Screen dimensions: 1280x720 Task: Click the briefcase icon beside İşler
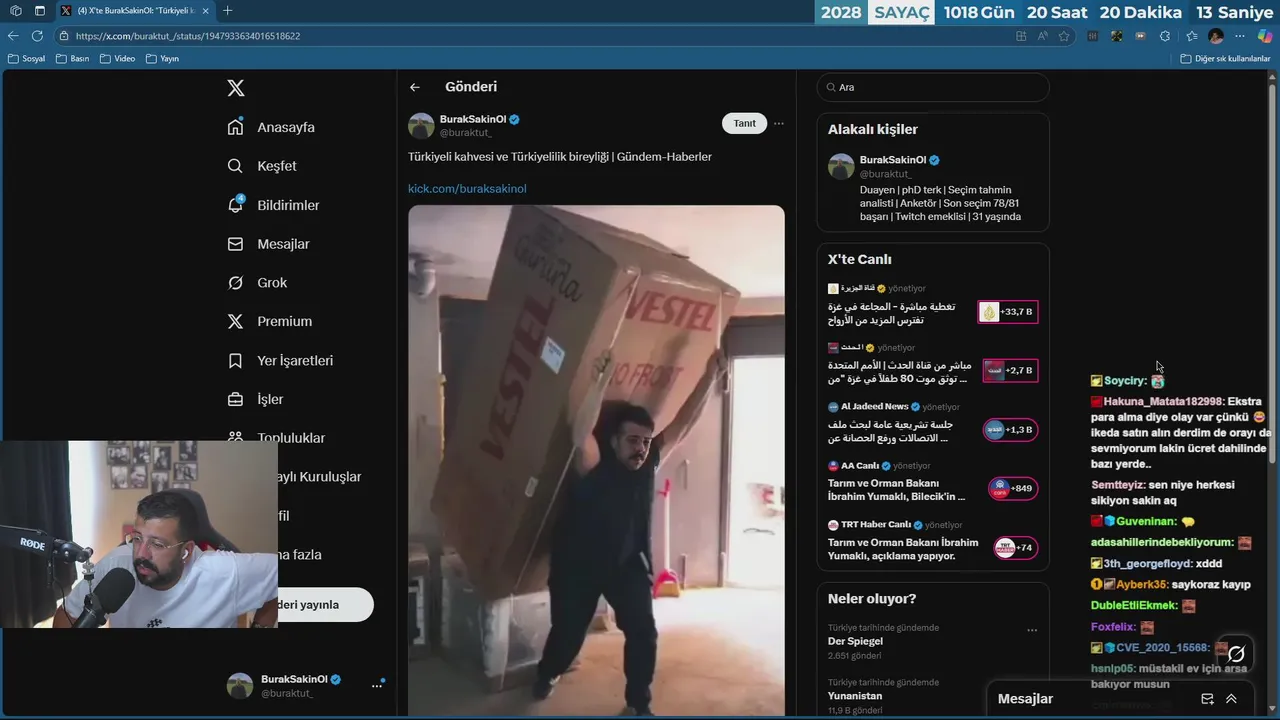tap(236, 399)
